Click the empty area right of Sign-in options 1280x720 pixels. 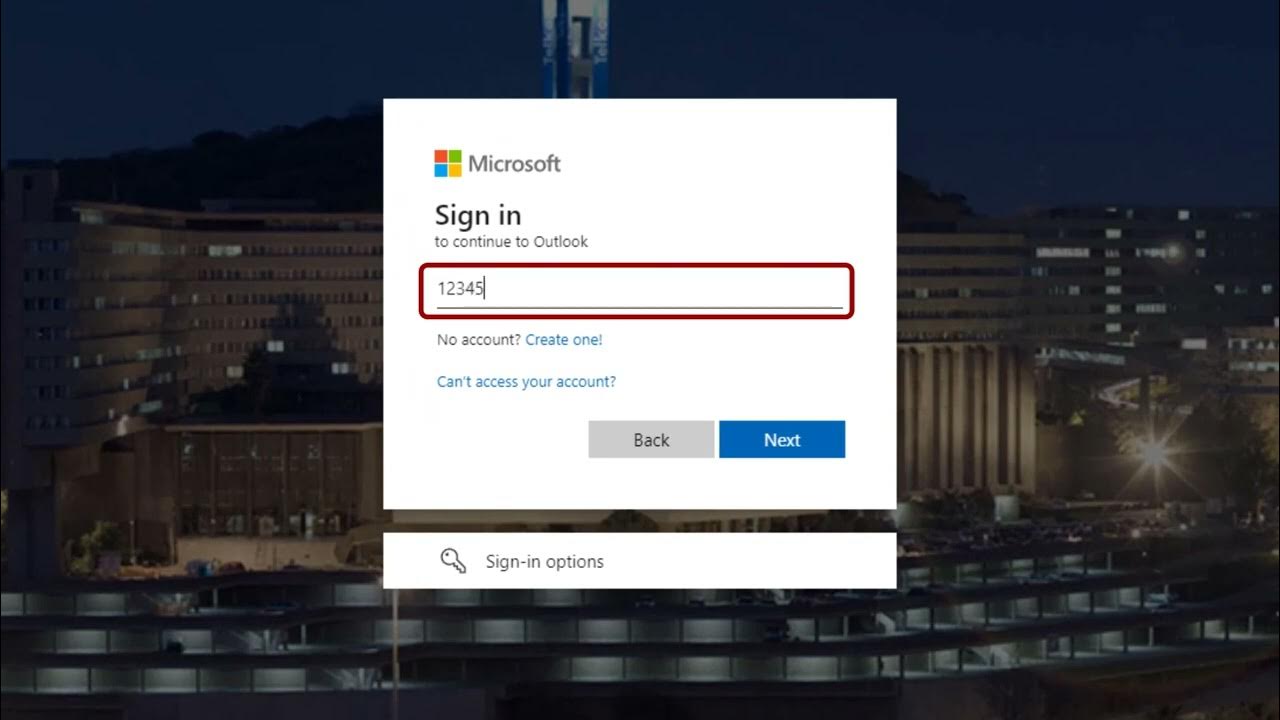[750, 561]
